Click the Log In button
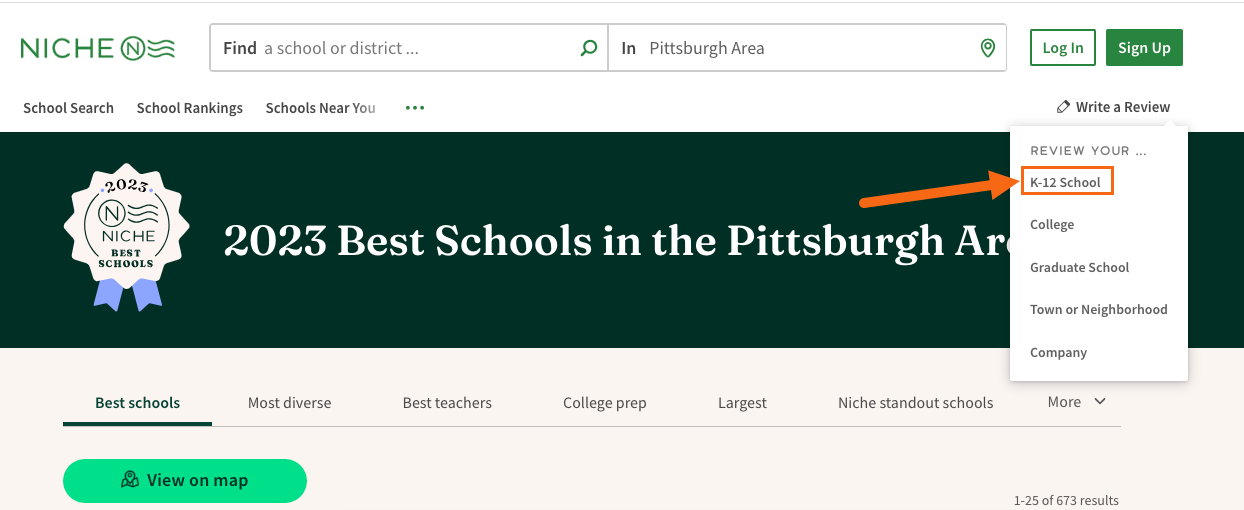 (1063, 48)
